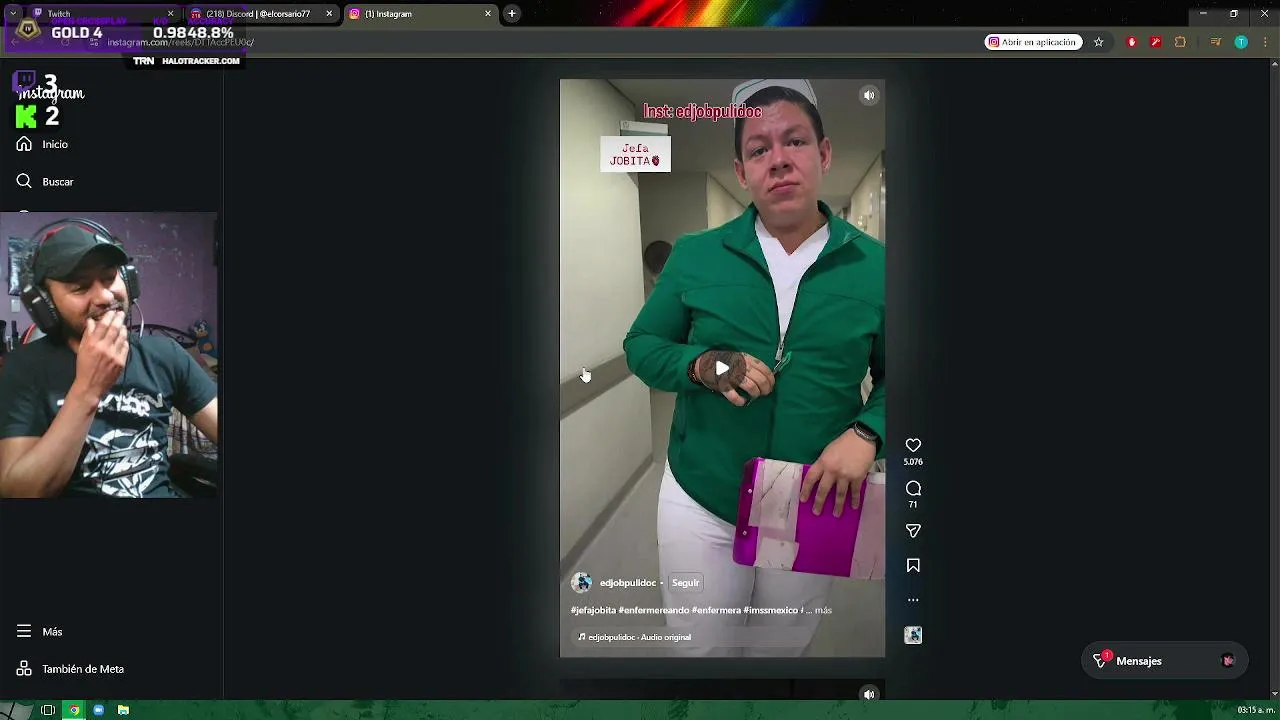Screen dimensions: 1280x720
Task: Follow edjobpulidoc with Seguir button
Action: (685, 583)
